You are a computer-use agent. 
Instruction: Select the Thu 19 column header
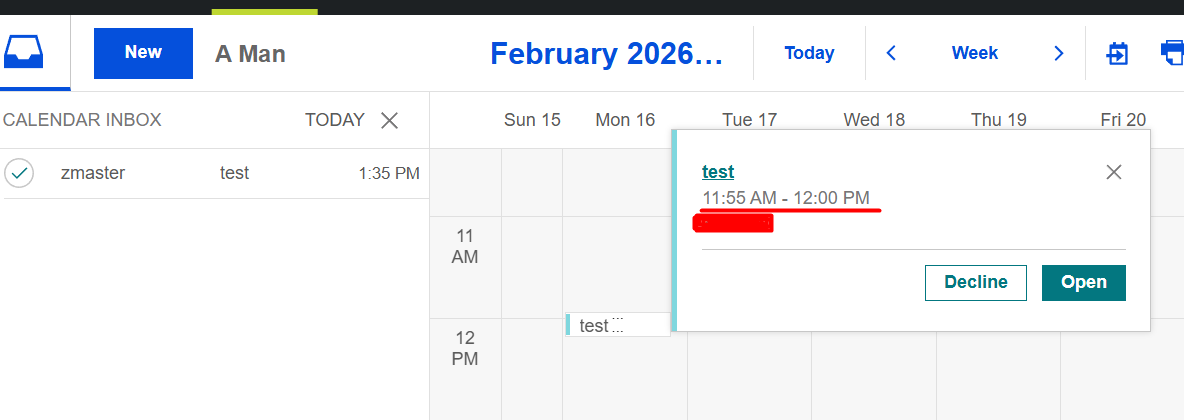click(998, 120)
